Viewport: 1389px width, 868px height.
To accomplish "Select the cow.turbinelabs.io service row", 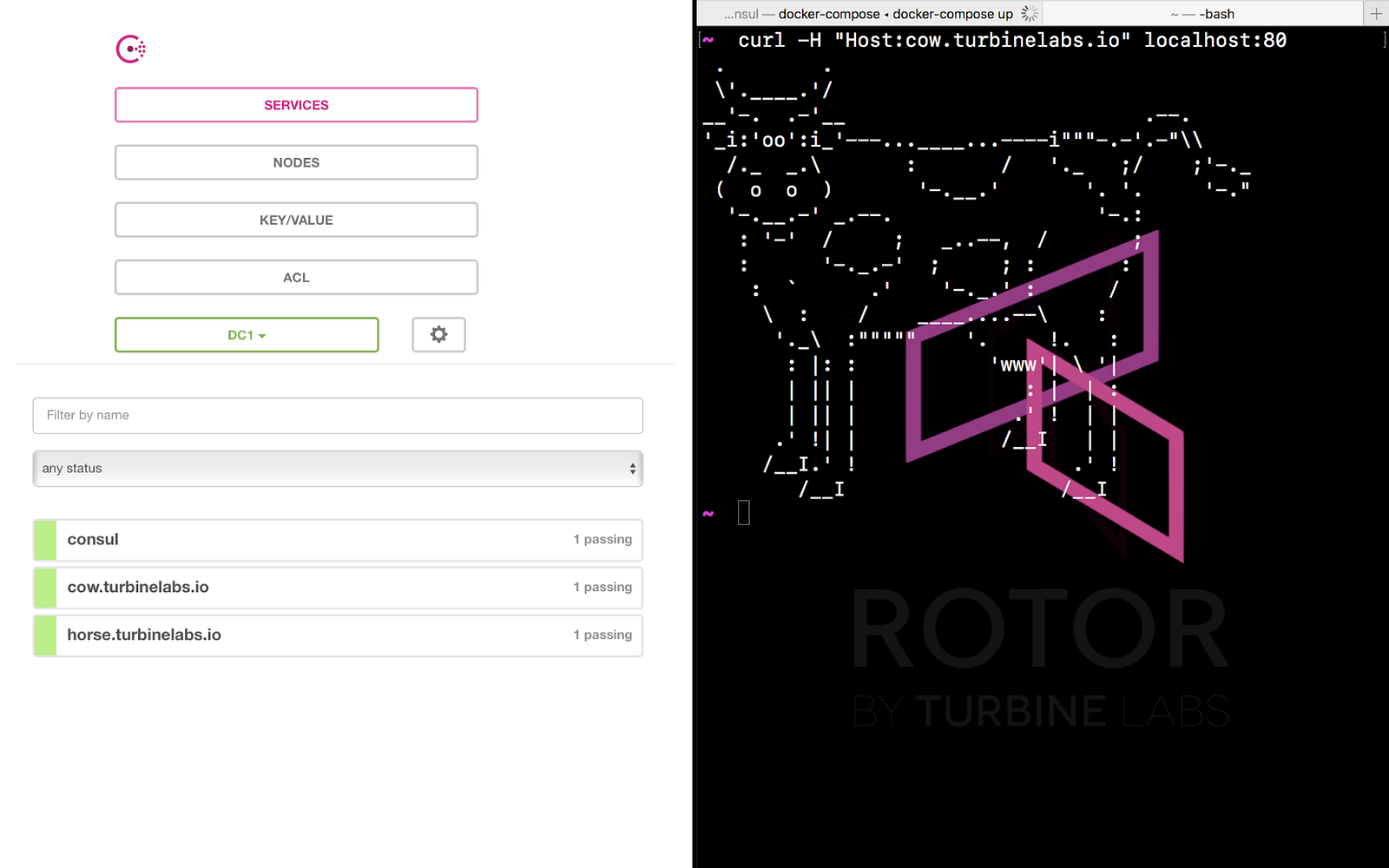I will click(338, 588).
